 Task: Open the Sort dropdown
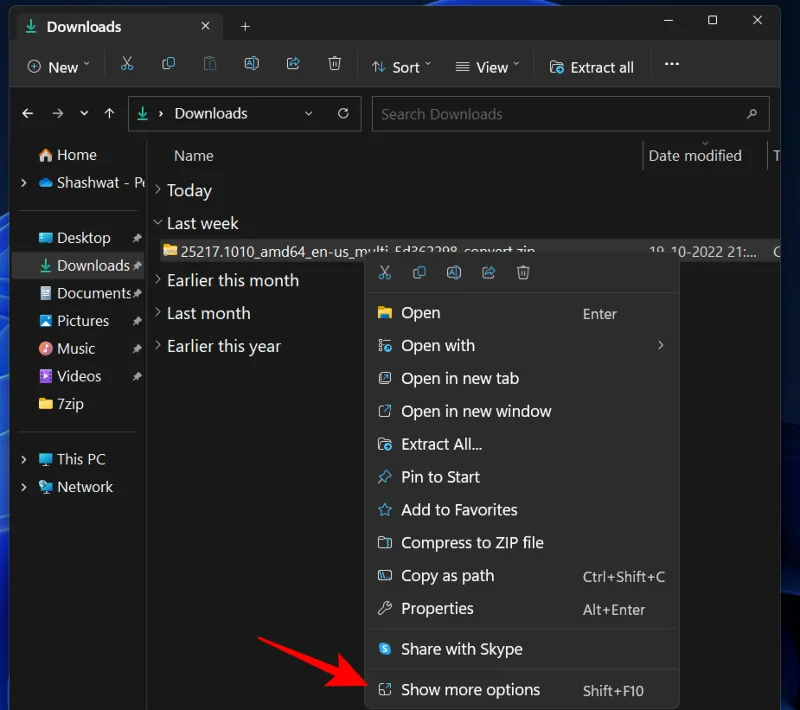click(x=401, y=66)
